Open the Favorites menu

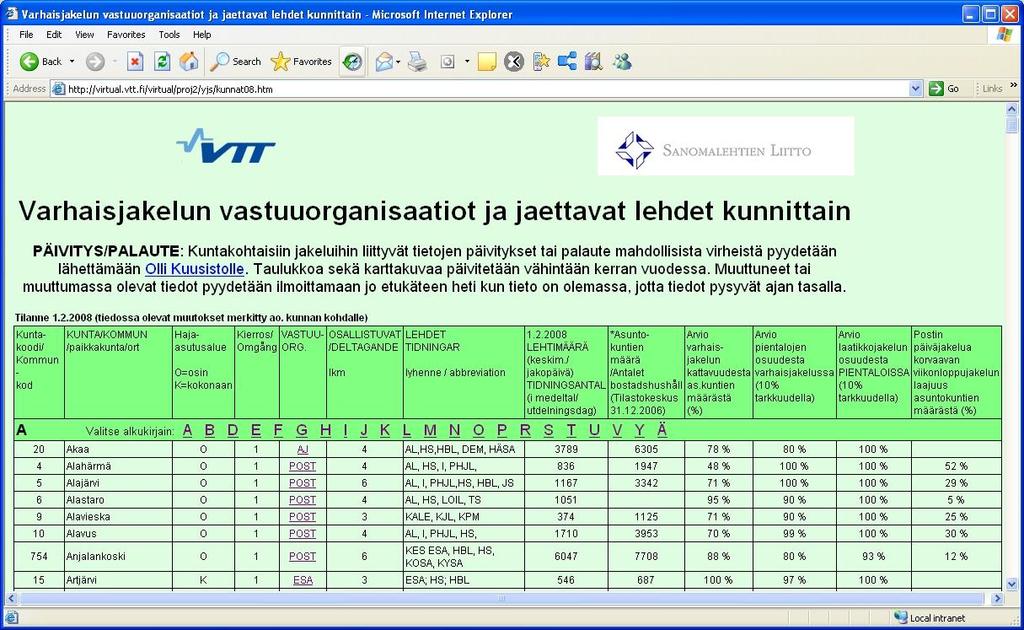pyautogui.click(x=126, y=35)
